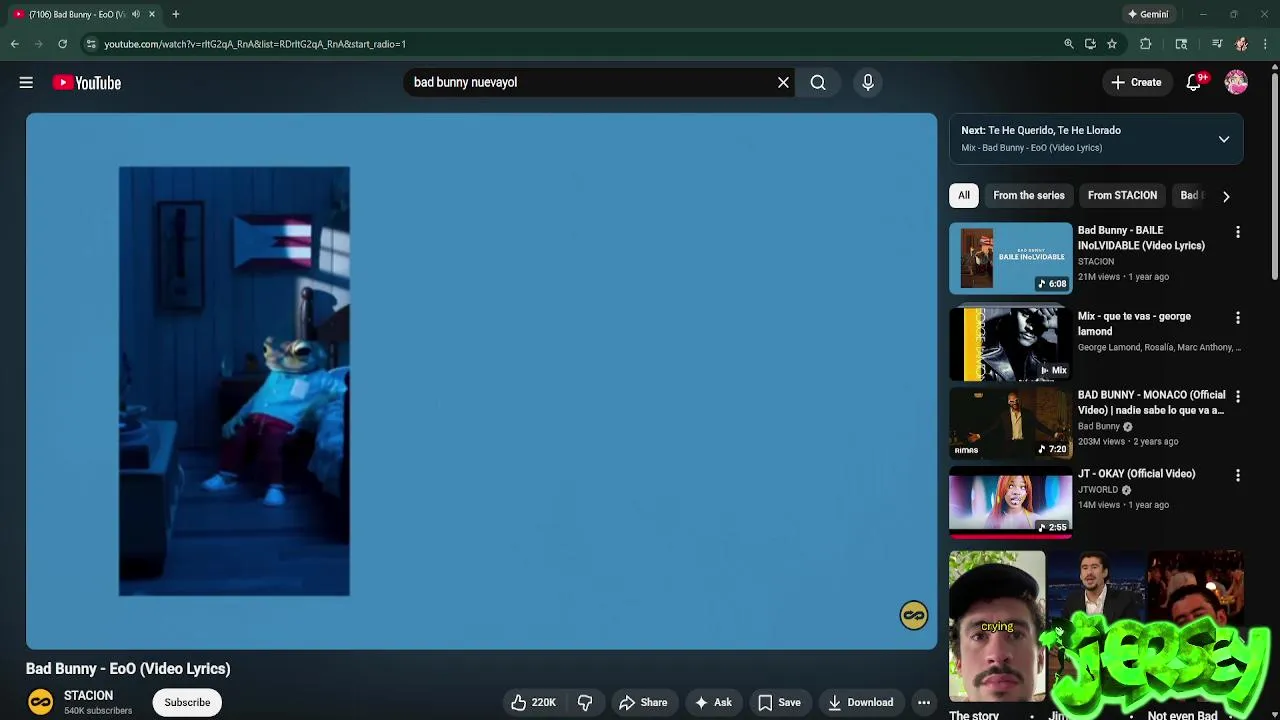Open JT - OKAY video thumbnail
Screen dimensions: 1280x720
click(x=1010, y=502)
